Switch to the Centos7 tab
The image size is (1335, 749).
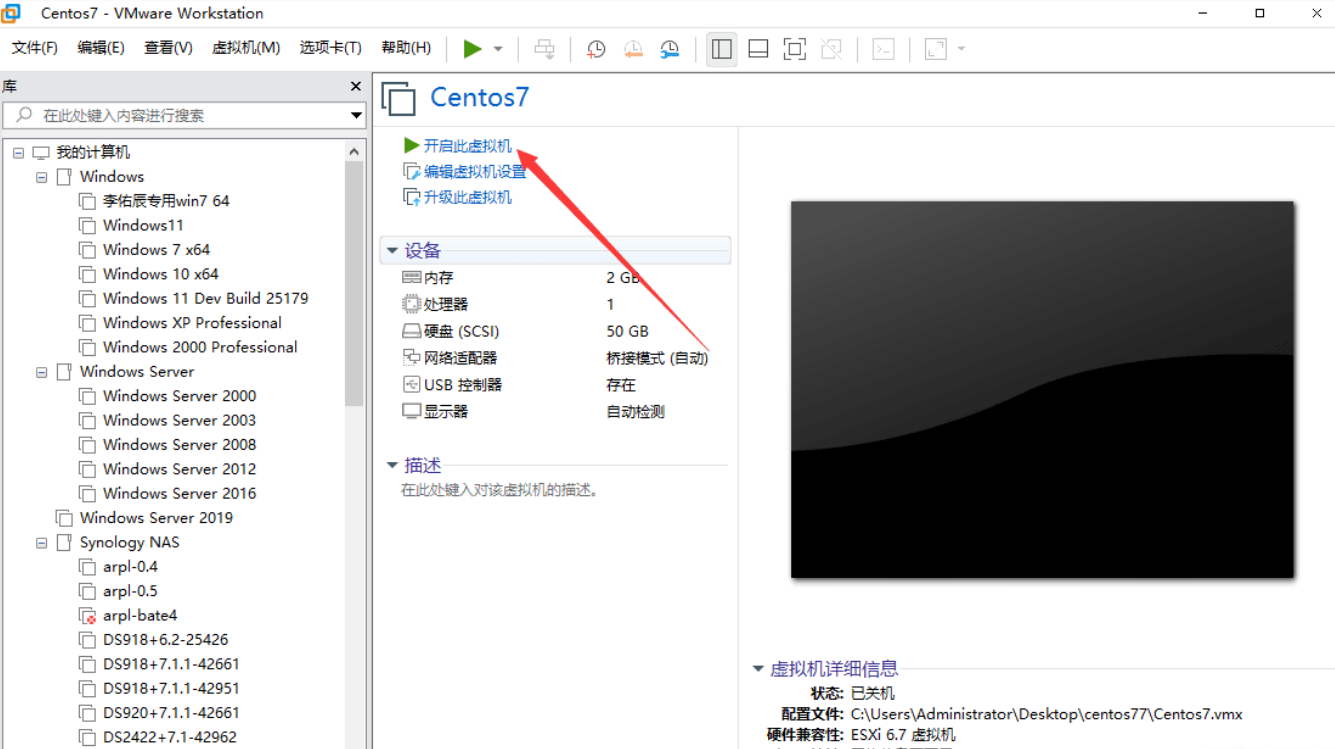point(479,97)
